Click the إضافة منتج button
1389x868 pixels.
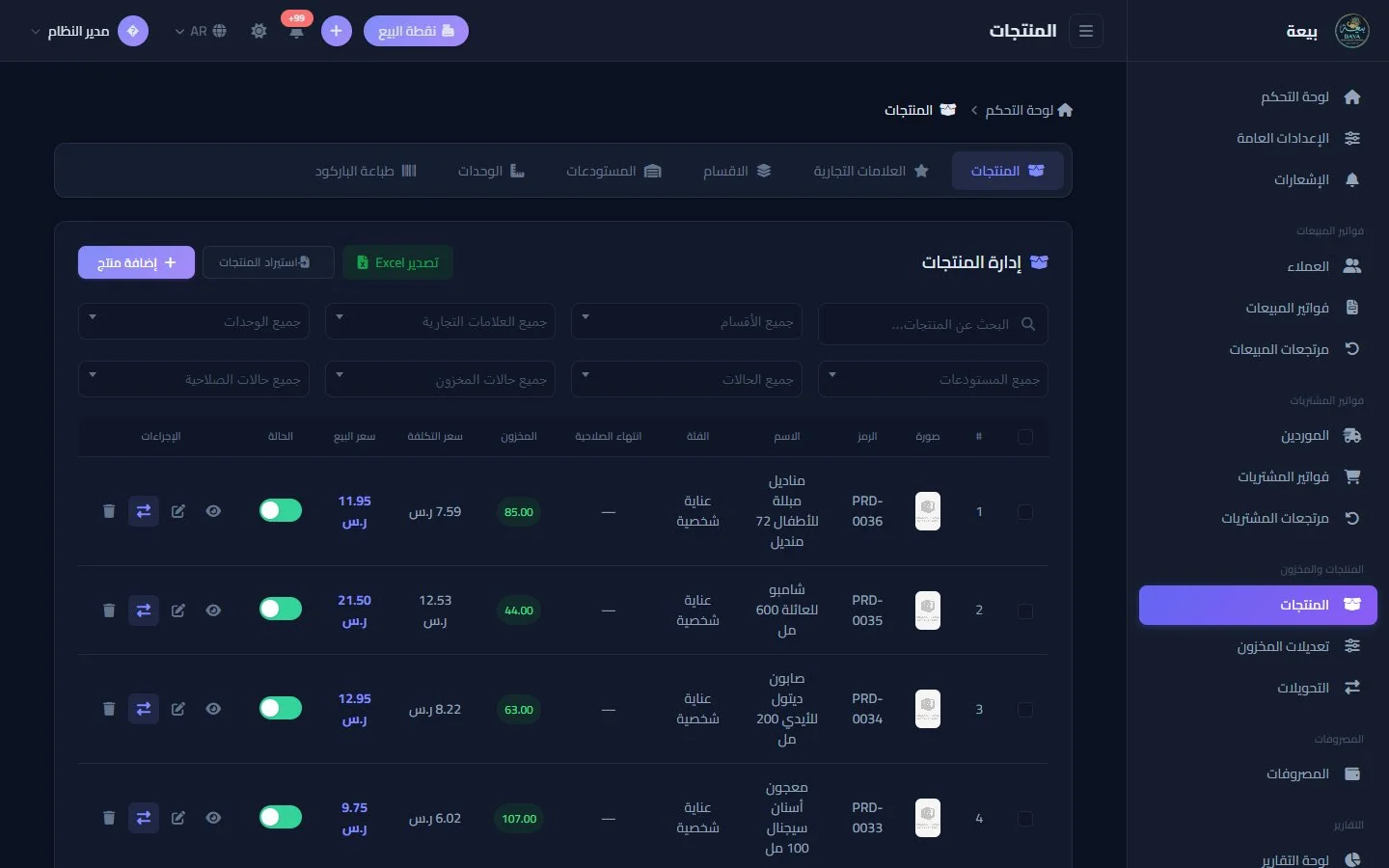tap(136, 262)
